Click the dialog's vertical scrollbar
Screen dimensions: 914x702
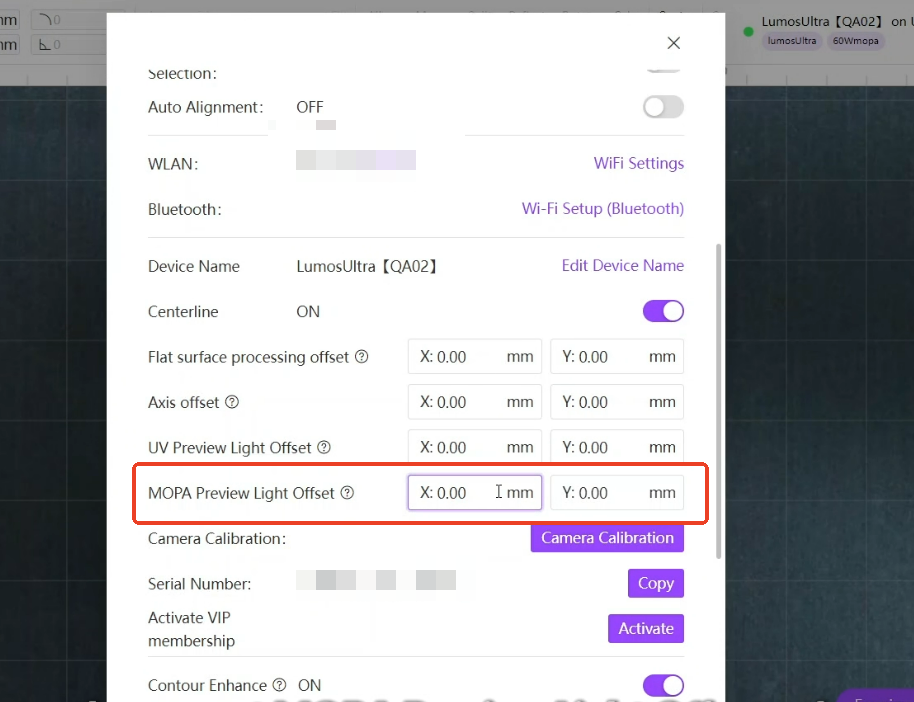[x=719, y=401]
